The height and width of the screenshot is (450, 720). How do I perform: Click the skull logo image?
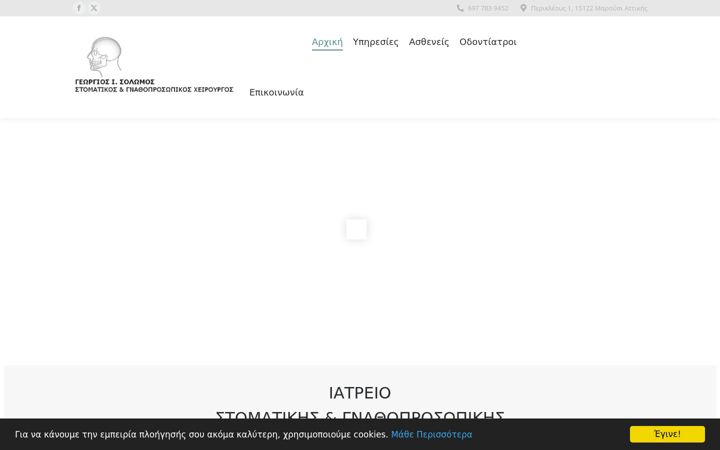click(104, 56)
